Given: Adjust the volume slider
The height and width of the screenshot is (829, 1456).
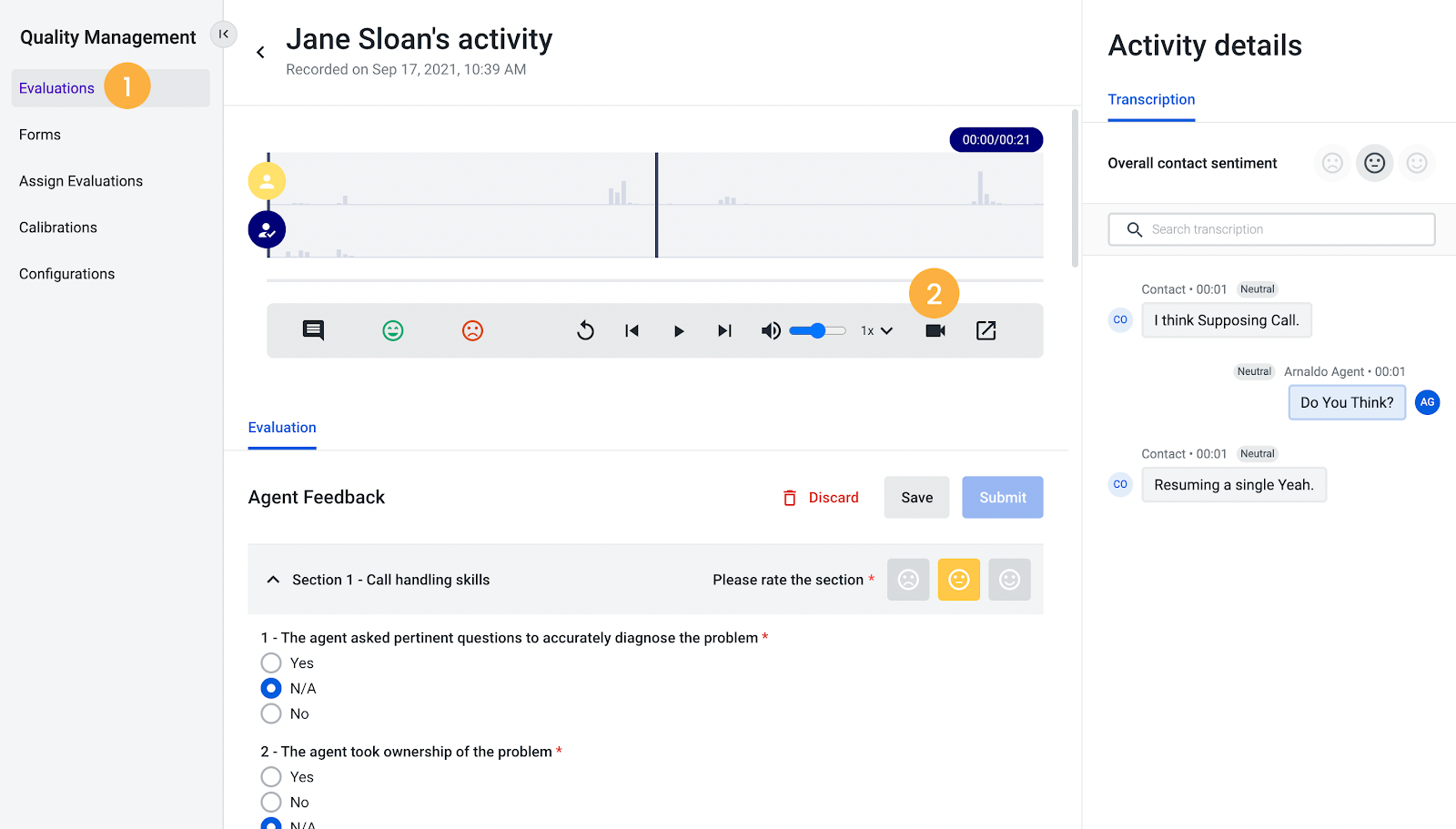Looking at the screenshot, I should coord(817,330).
